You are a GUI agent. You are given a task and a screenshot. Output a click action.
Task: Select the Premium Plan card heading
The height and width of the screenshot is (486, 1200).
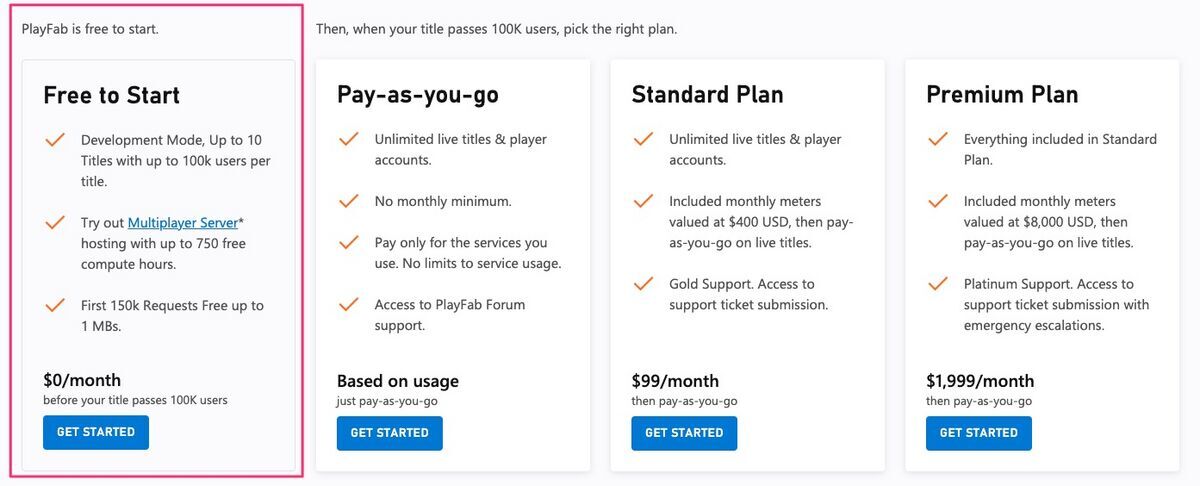[1002, 95]
